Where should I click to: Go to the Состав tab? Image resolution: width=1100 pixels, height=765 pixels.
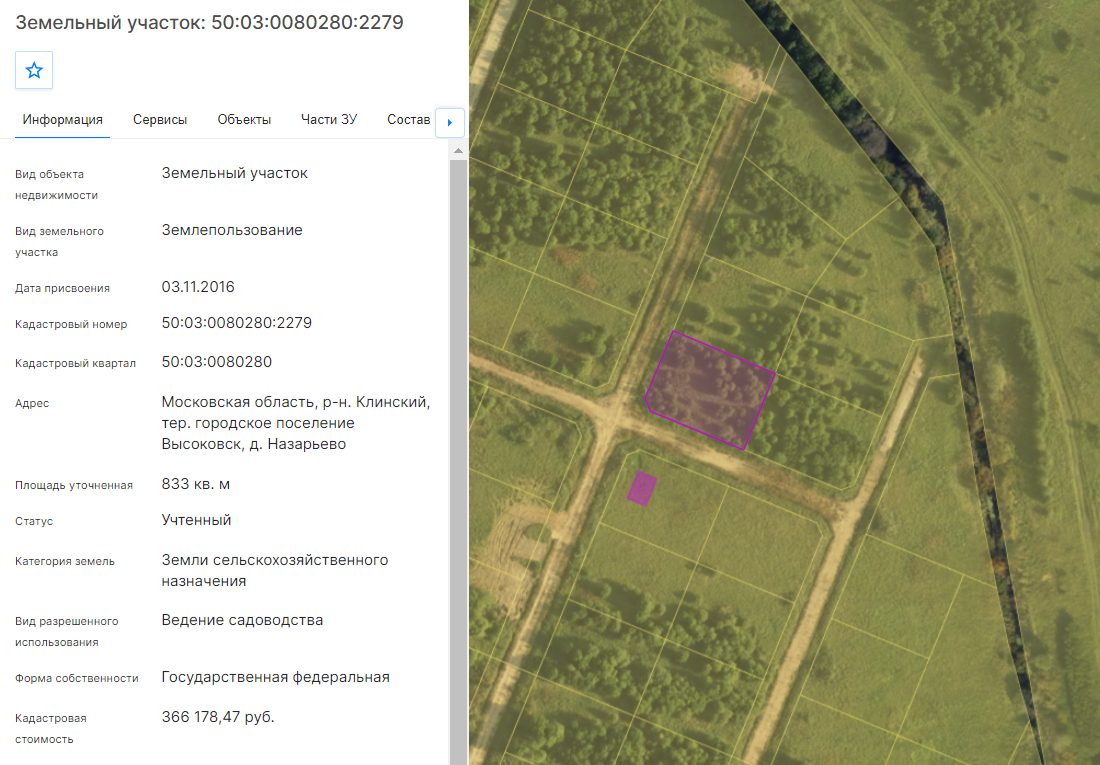tap(408, 120)
